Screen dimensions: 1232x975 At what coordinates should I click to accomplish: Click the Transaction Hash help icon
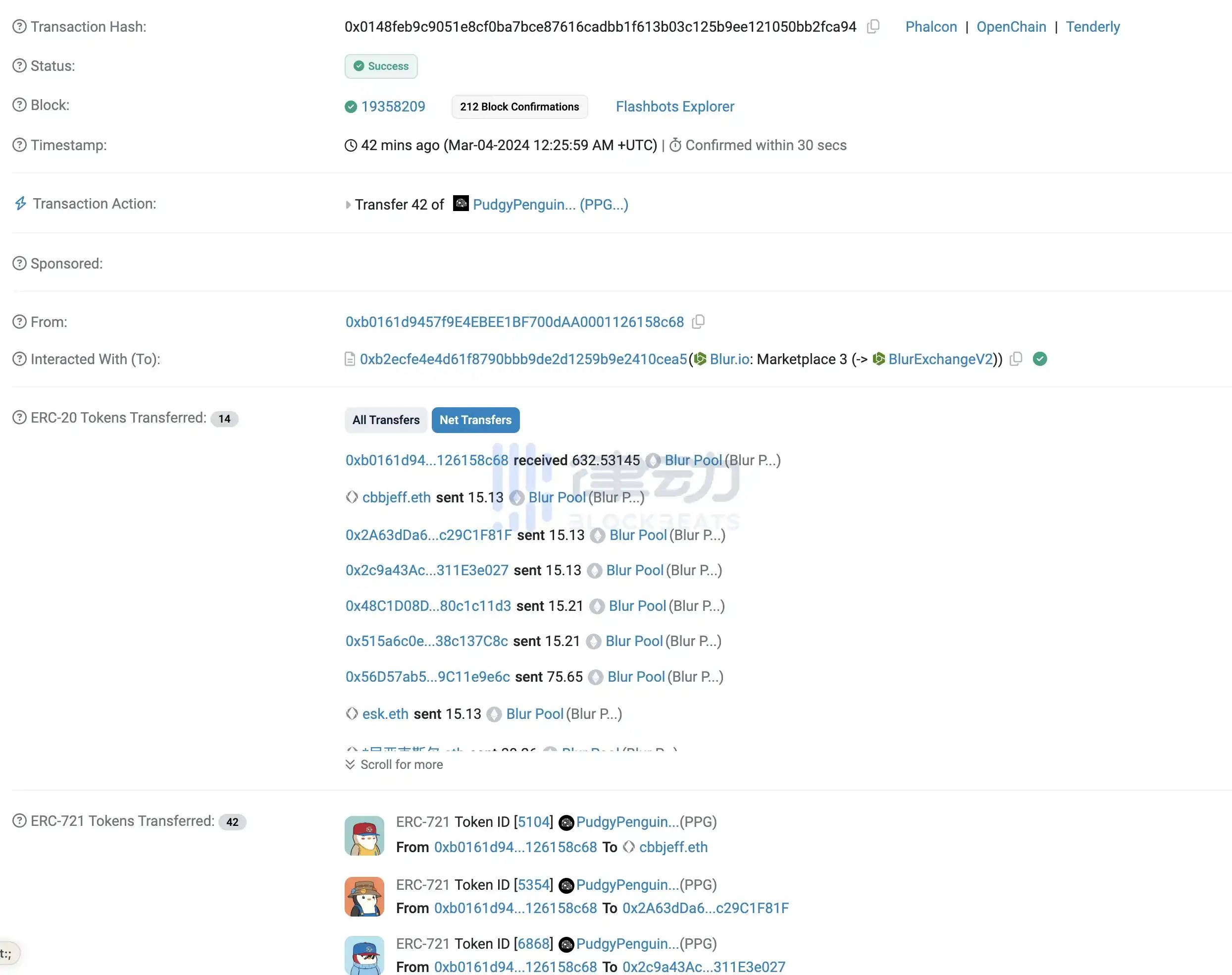(19, 27)
